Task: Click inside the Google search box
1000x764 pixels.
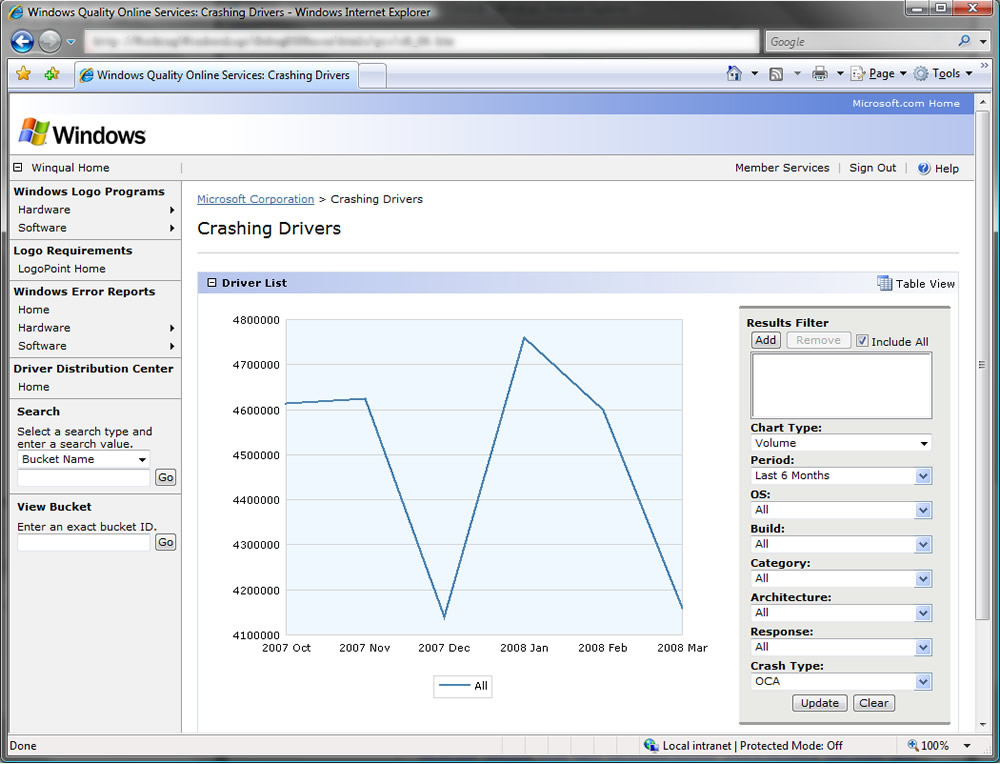Action: click(x=861, y=41)
